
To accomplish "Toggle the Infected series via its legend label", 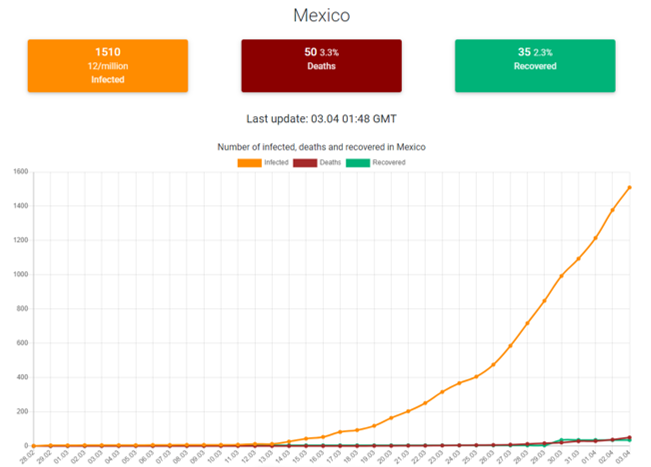I will tap(277, 162).
